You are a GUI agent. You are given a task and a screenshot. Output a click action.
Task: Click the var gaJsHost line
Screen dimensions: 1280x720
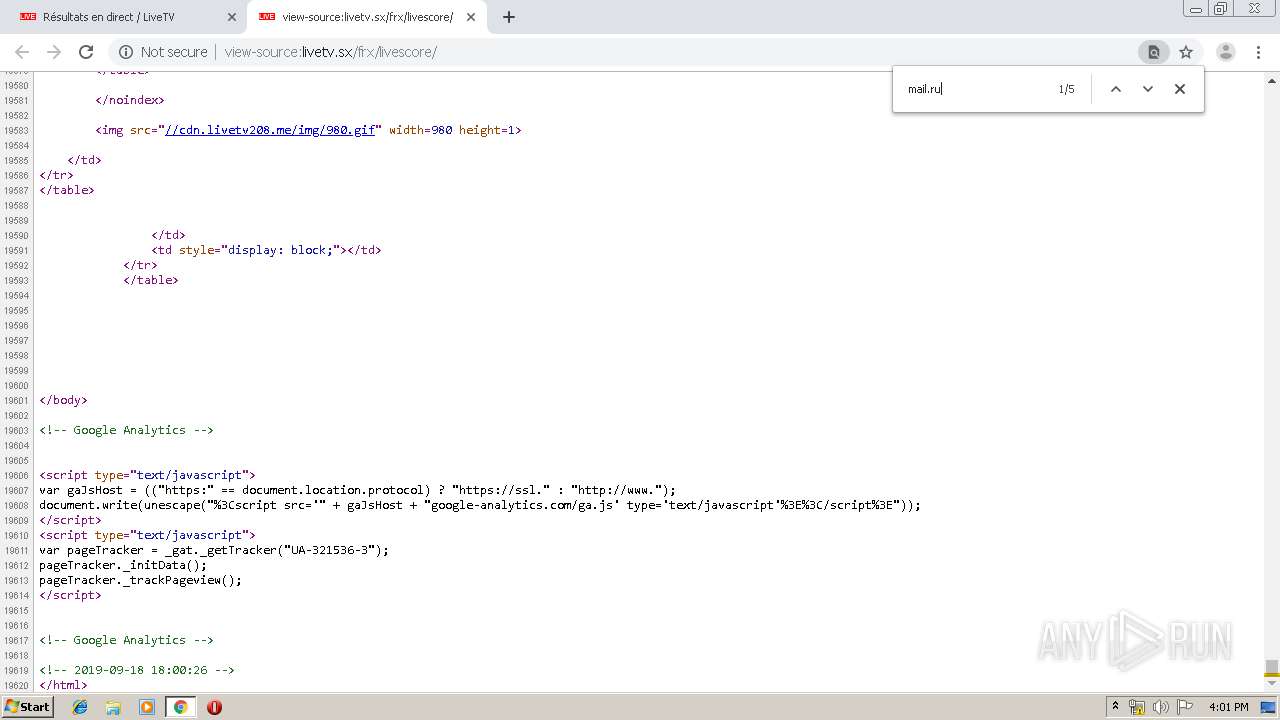tap(358, 490)
